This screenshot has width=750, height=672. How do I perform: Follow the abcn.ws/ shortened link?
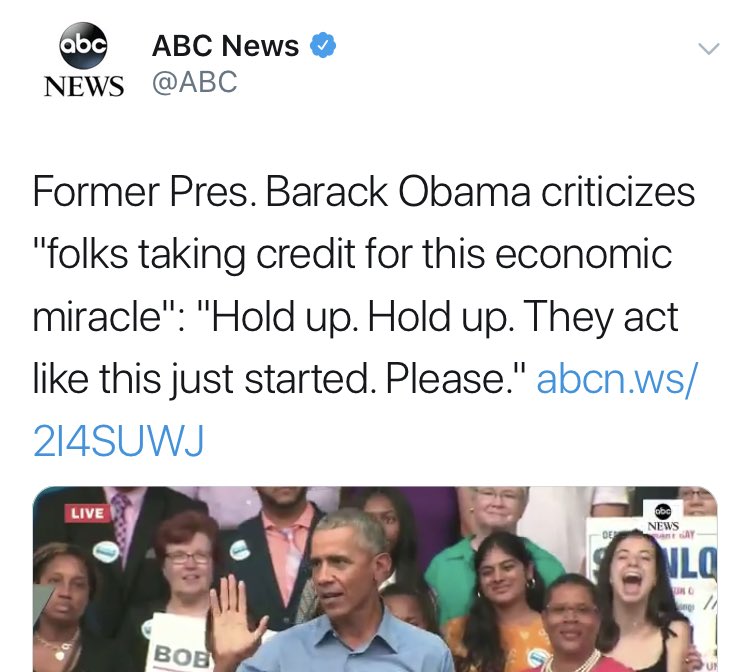tap(618, 378)
